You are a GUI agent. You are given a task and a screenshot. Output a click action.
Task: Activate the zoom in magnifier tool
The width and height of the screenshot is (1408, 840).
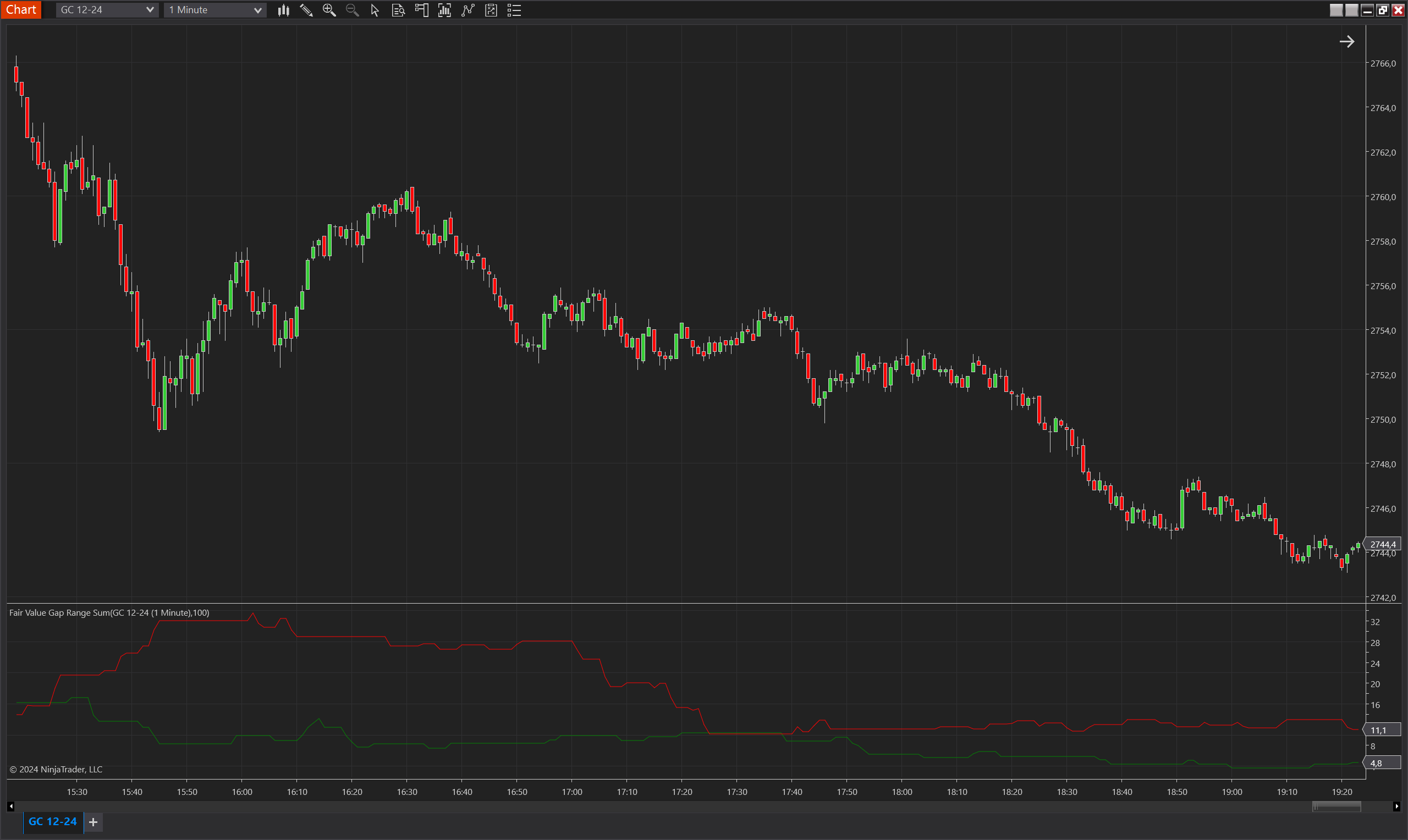coord(329,10)
